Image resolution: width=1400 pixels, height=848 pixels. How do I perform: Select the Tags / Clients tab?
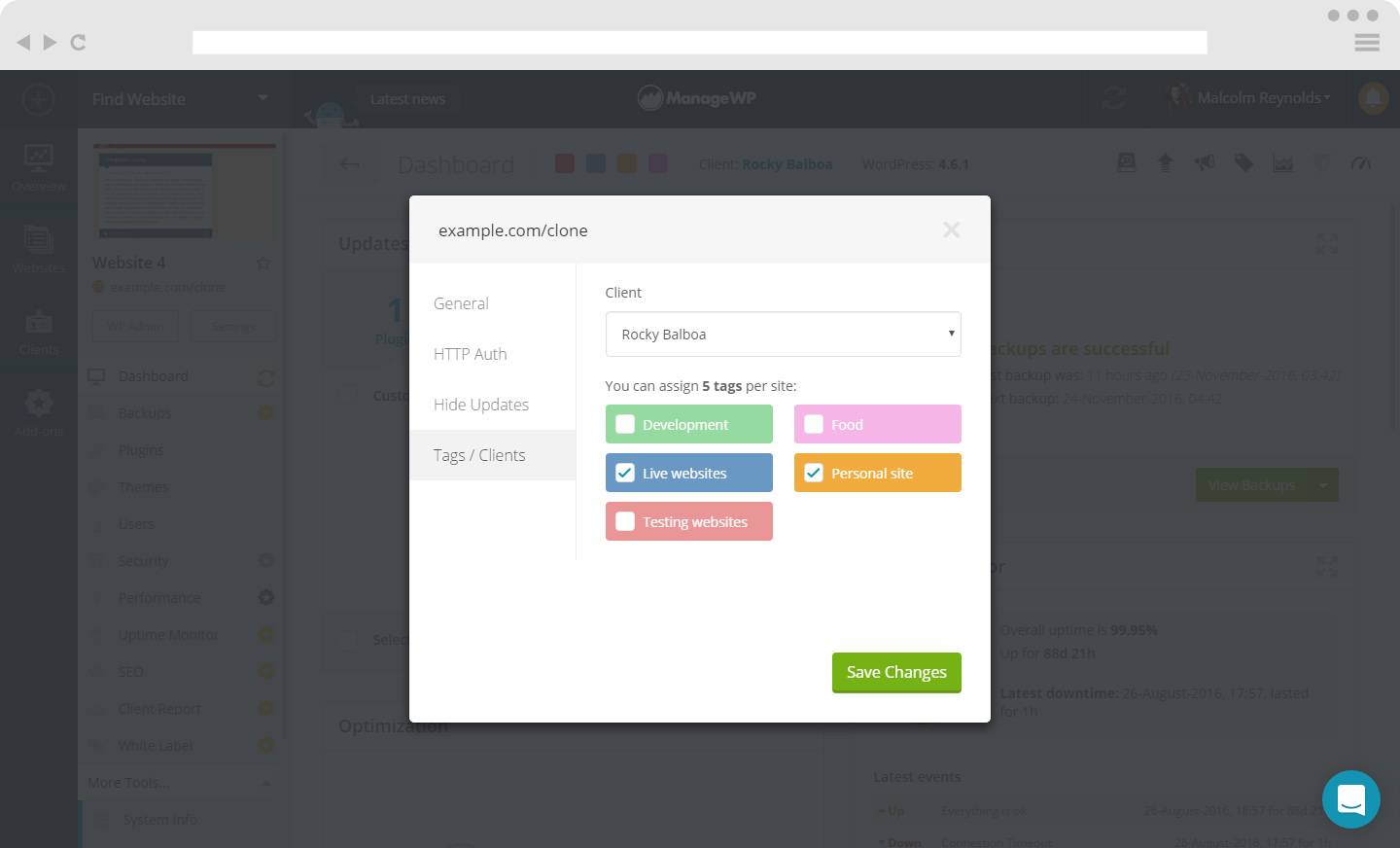click(x=492, y=455)
